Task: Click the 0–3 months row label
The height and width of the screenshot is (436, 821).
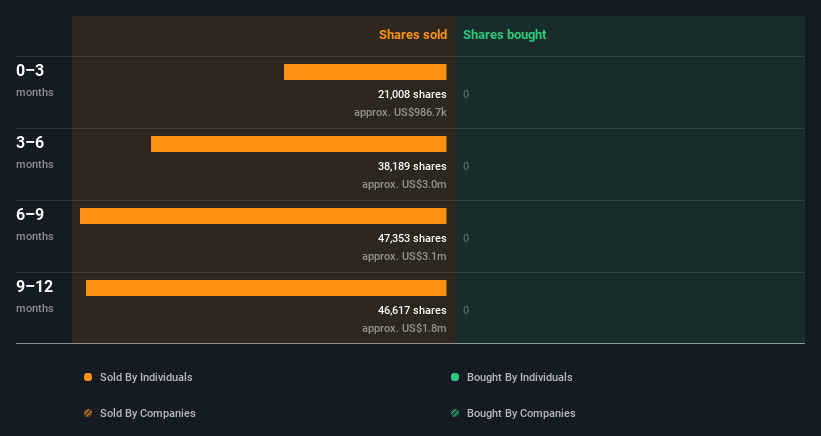Action: pos(35,80)
